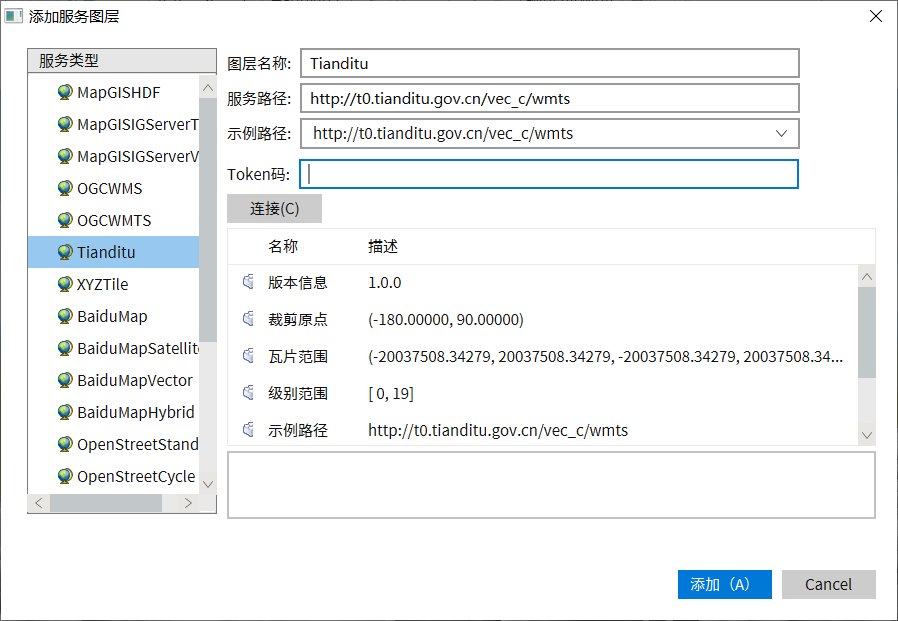Click the 添加 (A) button
The height and width of the screenshot is (621, 898).
tap(724, 584)
